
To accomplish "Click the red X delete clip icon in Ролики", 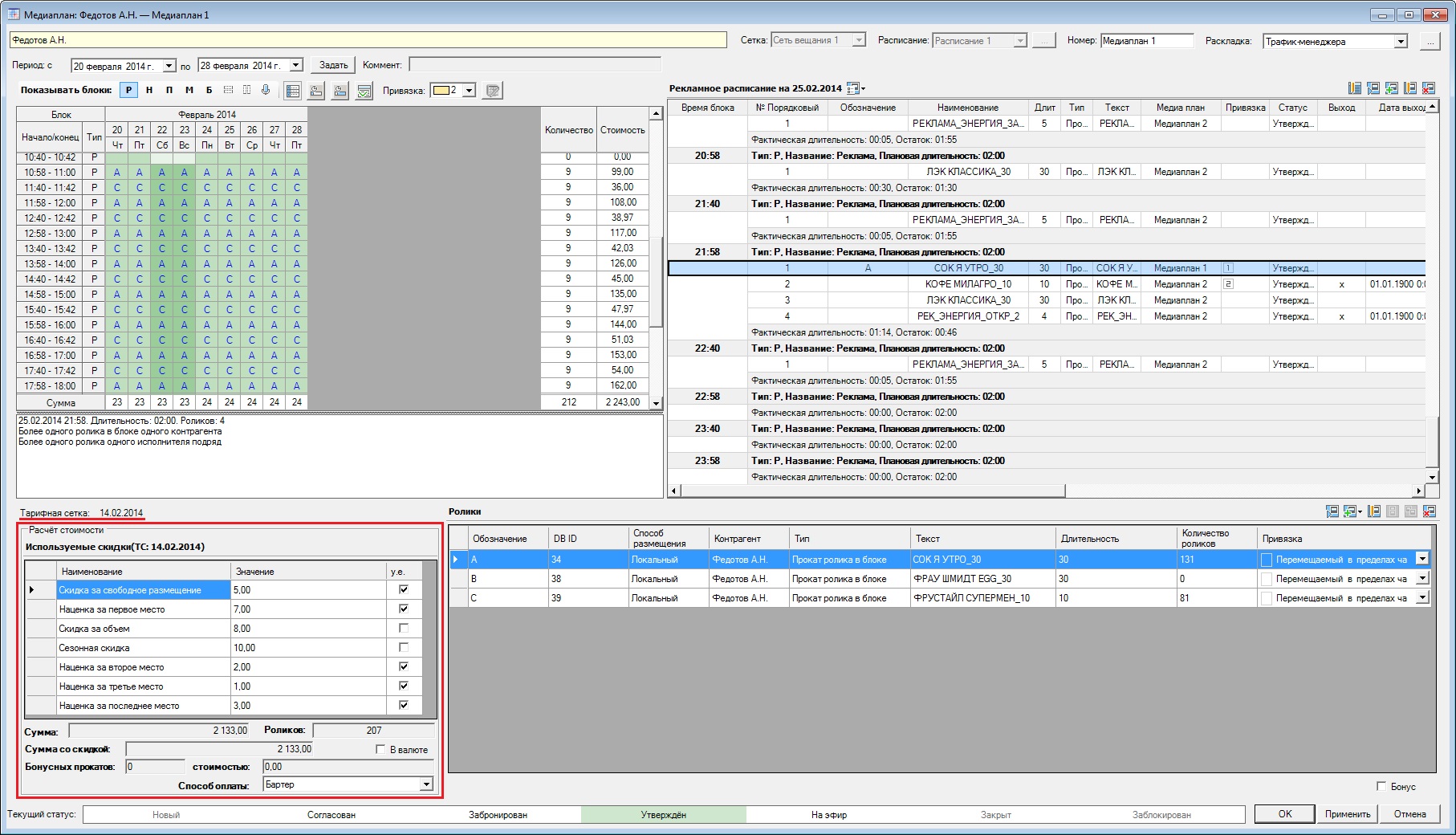I will pyautogui.click(x=1430, y=511).
